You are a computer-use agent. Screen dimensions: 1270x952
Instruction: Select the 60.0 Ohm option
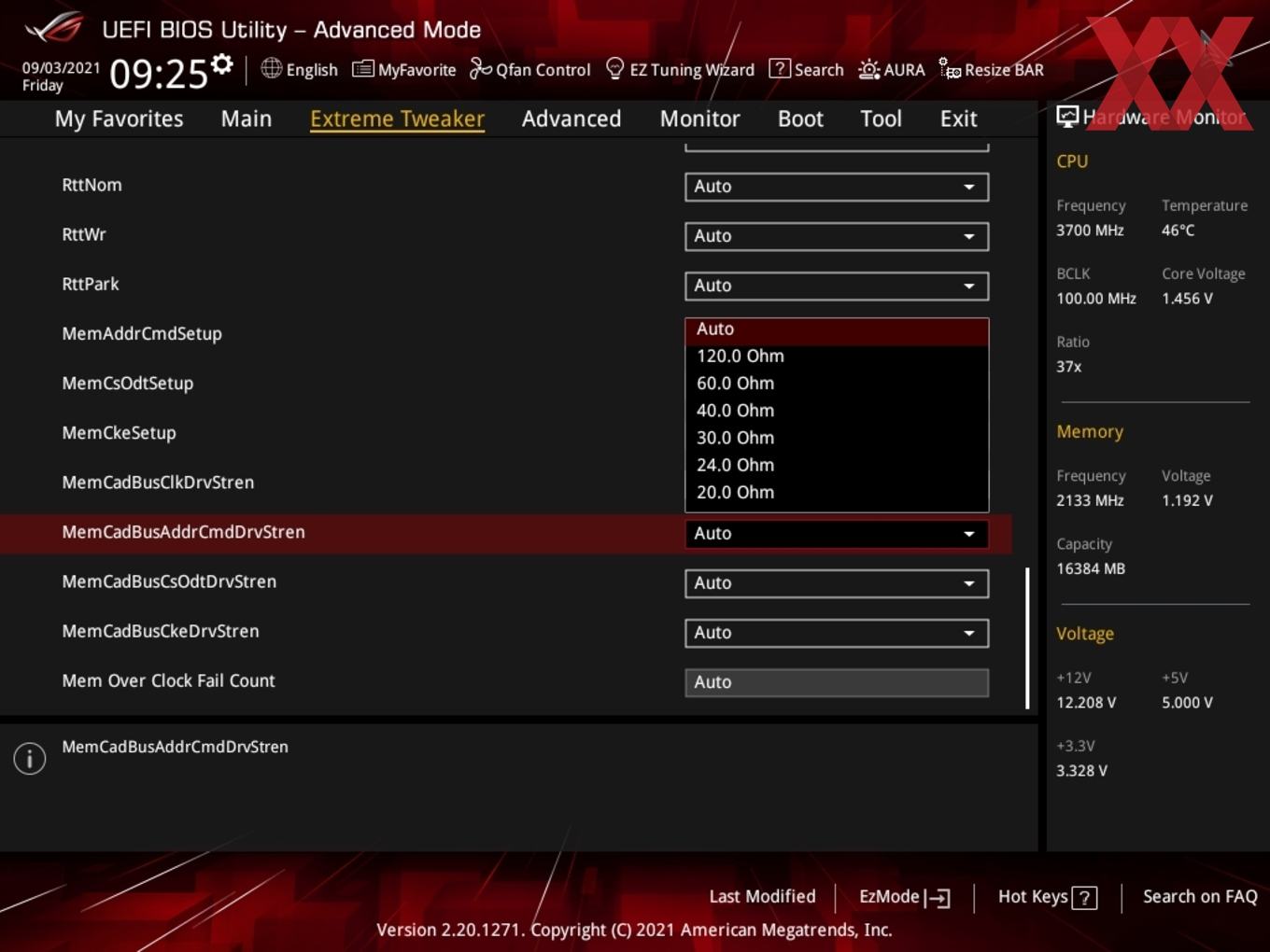click(837, 384)
